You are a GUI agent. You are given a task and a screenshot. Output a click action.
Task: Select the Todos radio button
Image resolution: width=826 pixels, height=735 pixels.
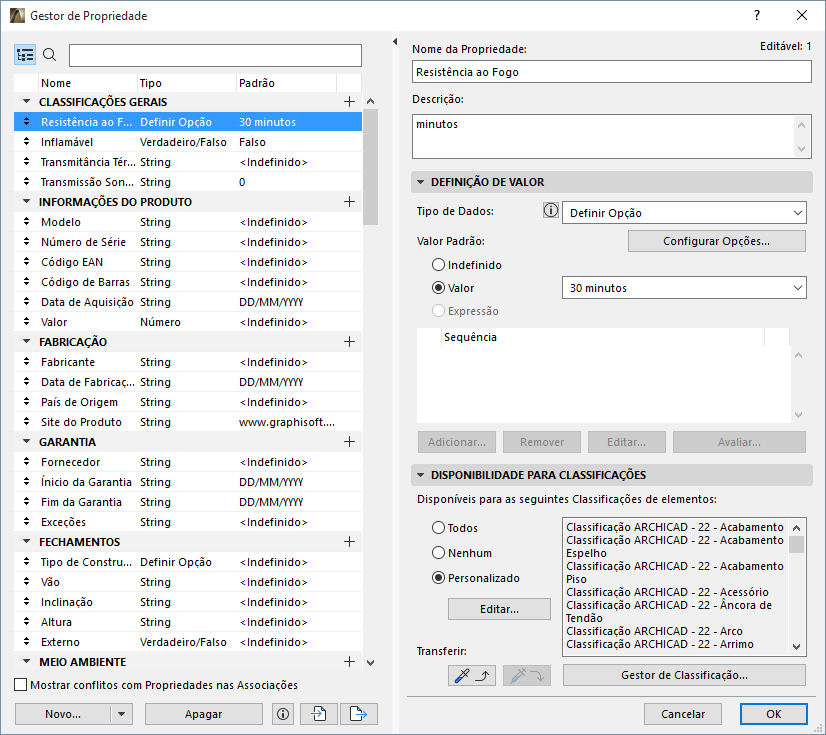tap(438, 527)
